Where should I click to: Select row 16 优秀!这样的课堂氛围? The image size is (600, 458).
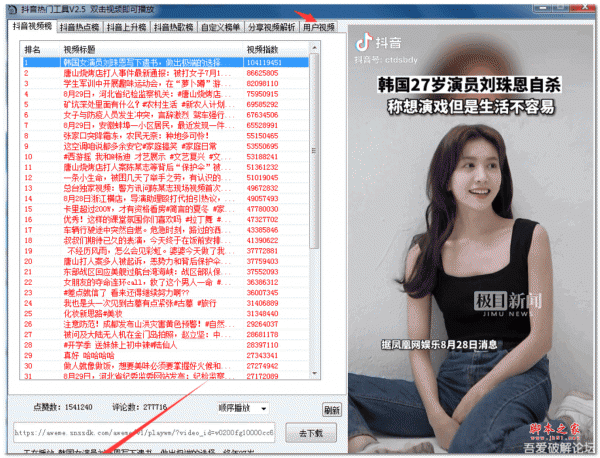pos(165,219)
